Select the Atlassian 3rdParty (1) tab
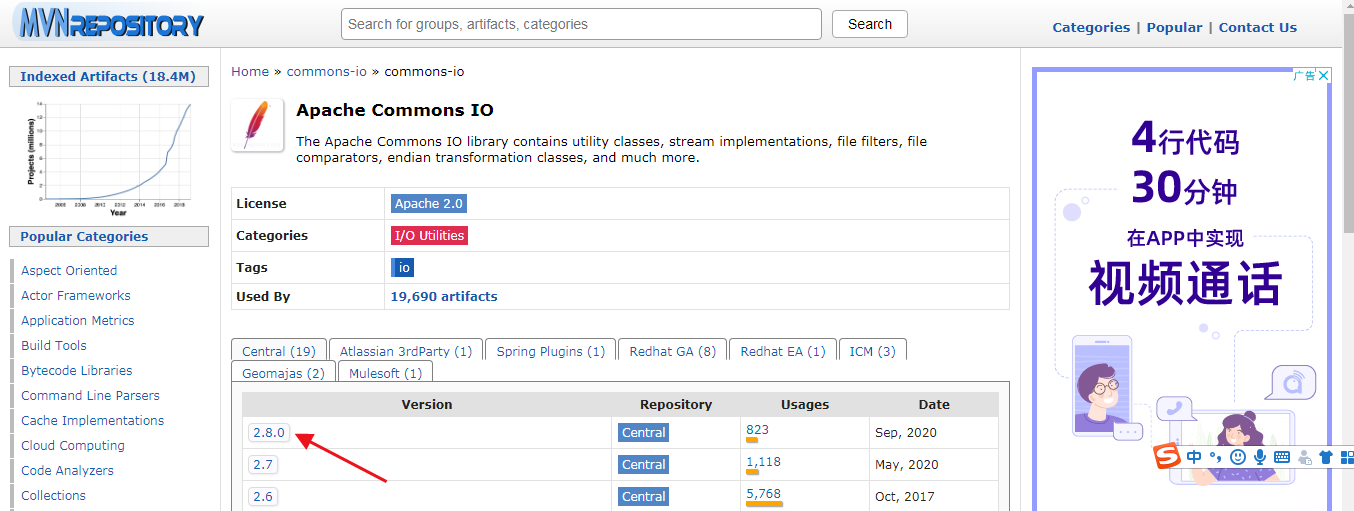Image resolution: width=1354 pixels, height=511 pixels. point(406,351)
